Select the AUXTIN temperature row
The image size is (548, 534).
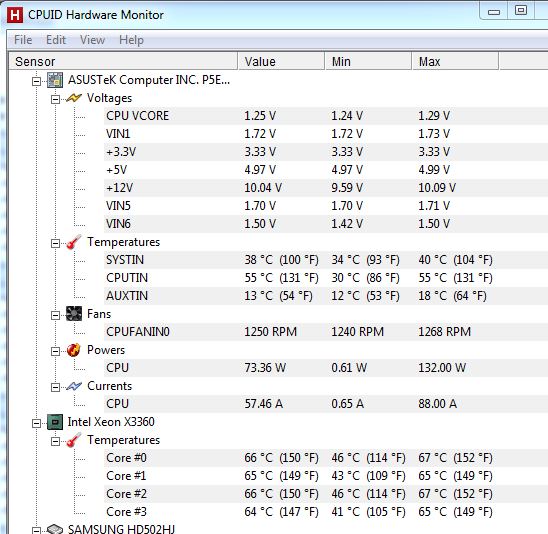coord(326,296)
